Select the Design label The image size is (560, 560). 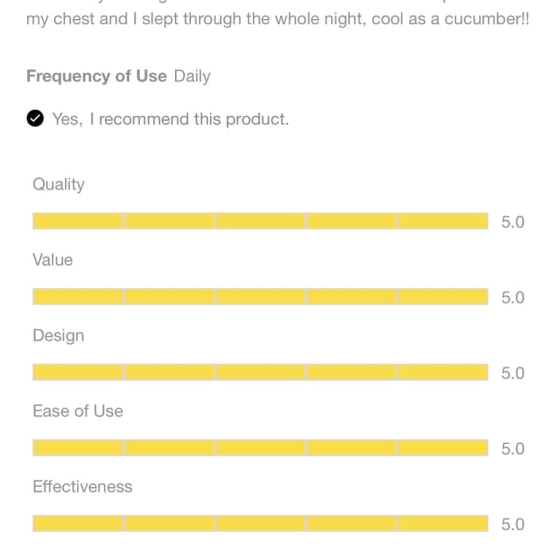[58, 336]
